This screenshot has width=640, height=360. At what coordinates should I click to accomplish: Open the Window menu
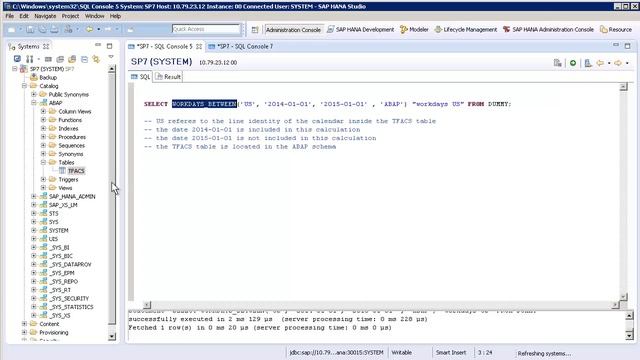[x=94, y=16]
